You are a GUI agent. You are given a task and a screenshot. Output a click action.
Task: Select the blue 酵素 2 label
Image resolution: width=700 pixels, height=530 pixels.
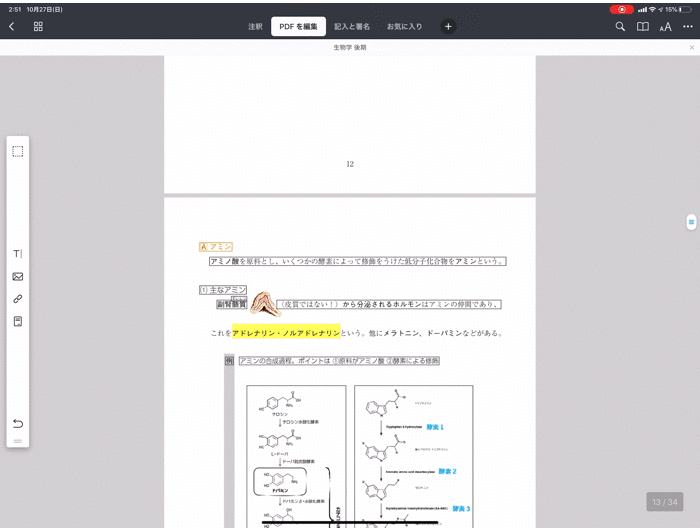447,471
